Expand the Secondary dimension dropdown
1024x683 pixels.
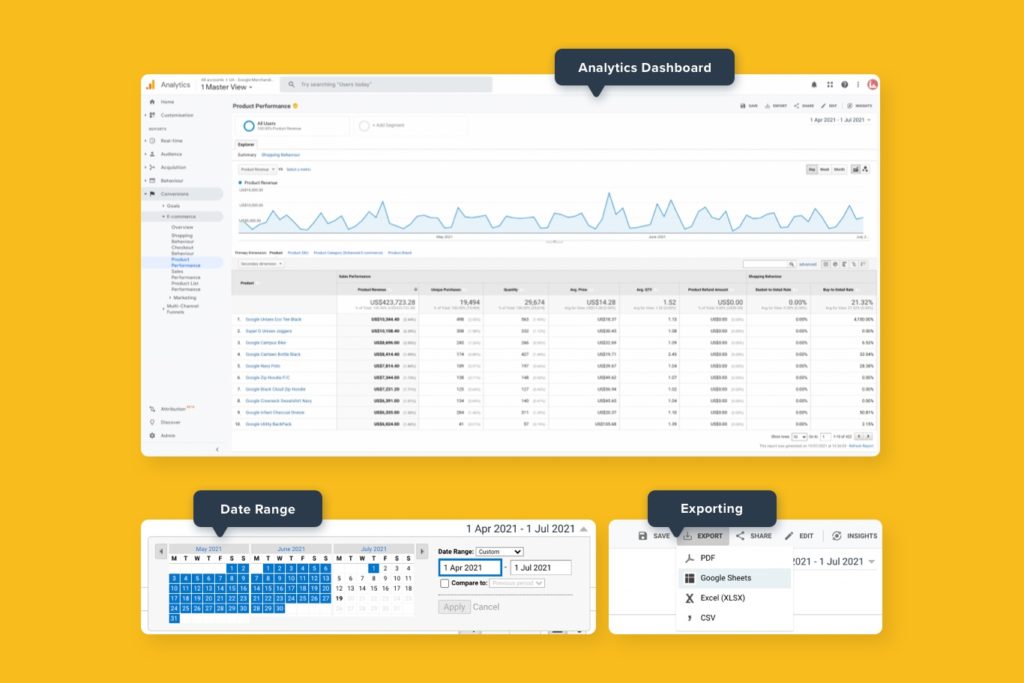click(261, 264)
